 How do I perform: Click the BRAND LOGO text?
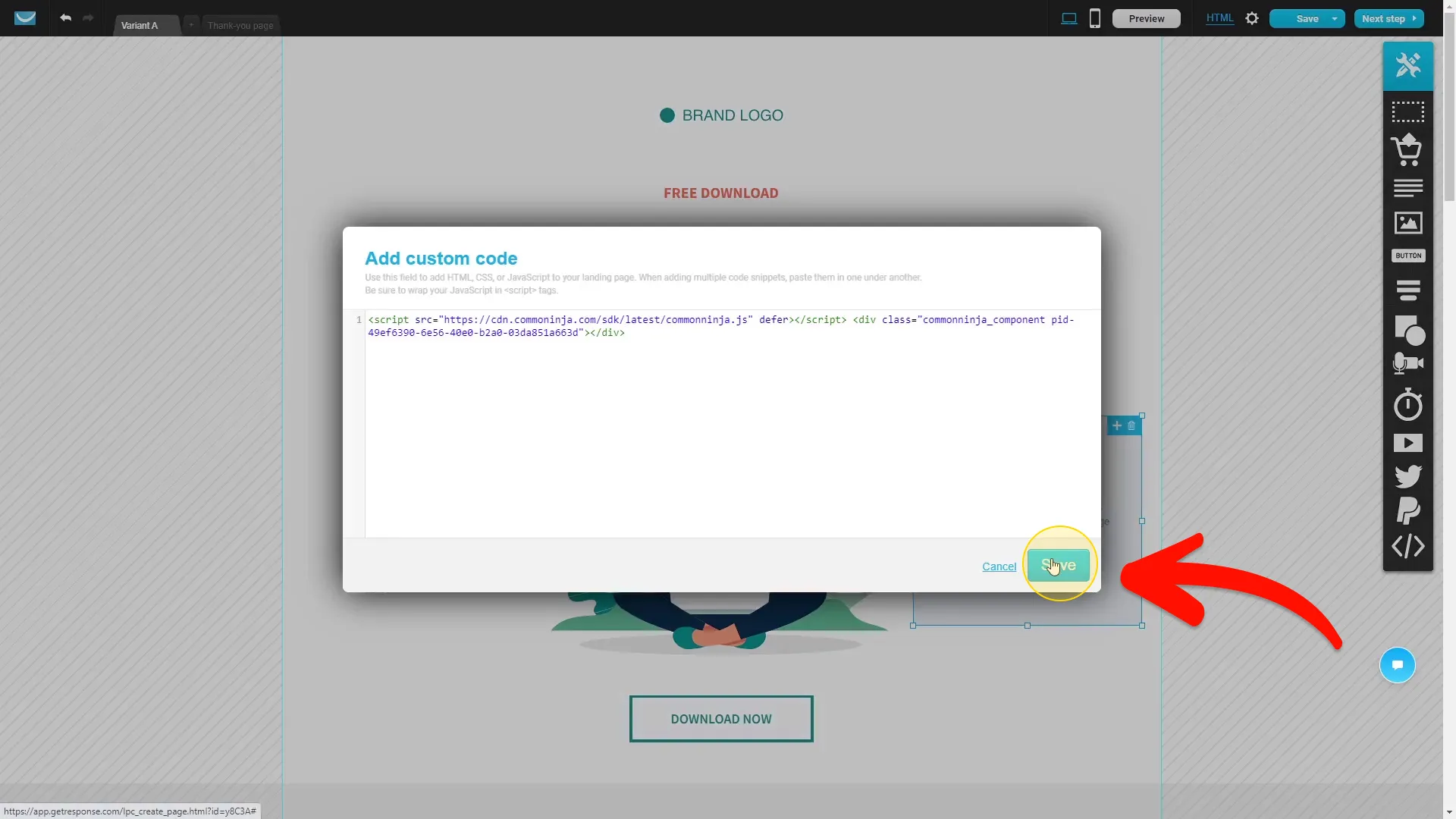coord(733,115)
